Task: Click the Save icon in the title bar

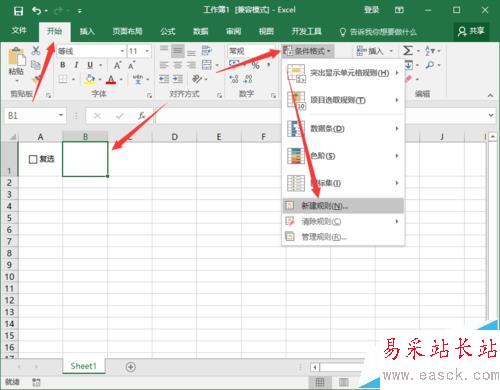Action: click(18, 11)
